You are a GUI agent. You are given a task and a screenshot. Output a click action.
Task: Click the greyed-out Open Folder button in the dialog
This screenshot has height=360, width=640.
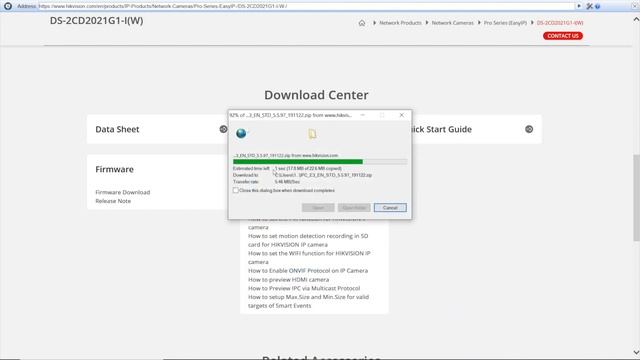[x=354, y=207]
